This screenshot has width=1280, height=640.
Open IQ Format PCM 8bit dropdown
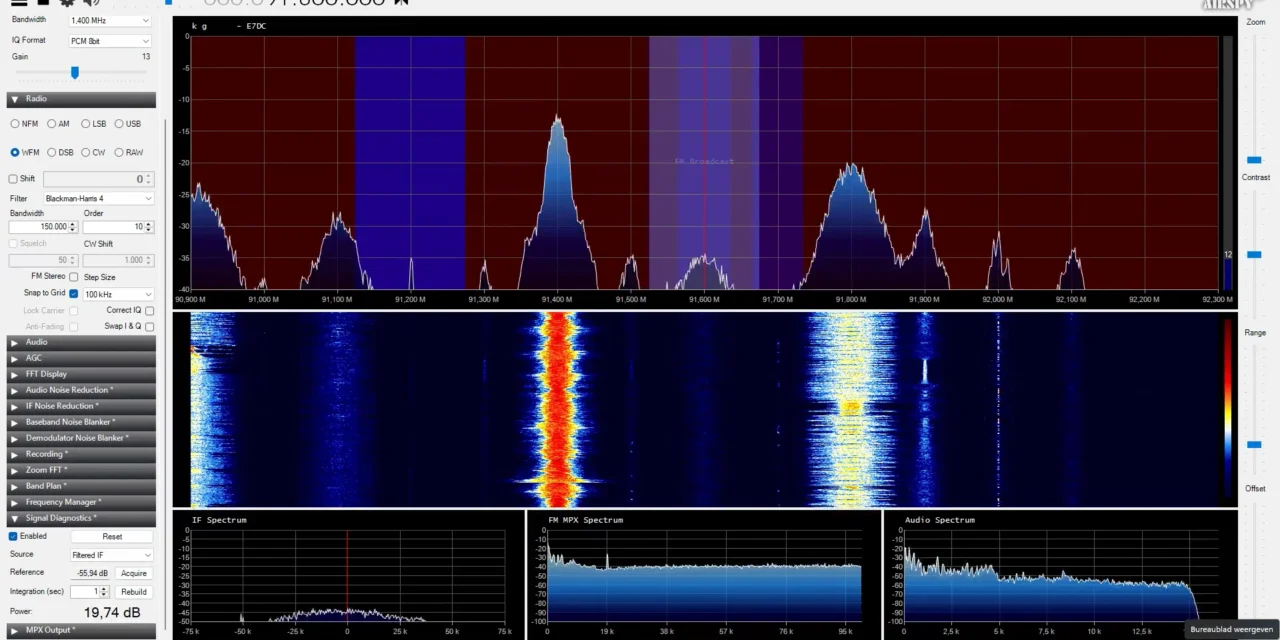(110, 41)
